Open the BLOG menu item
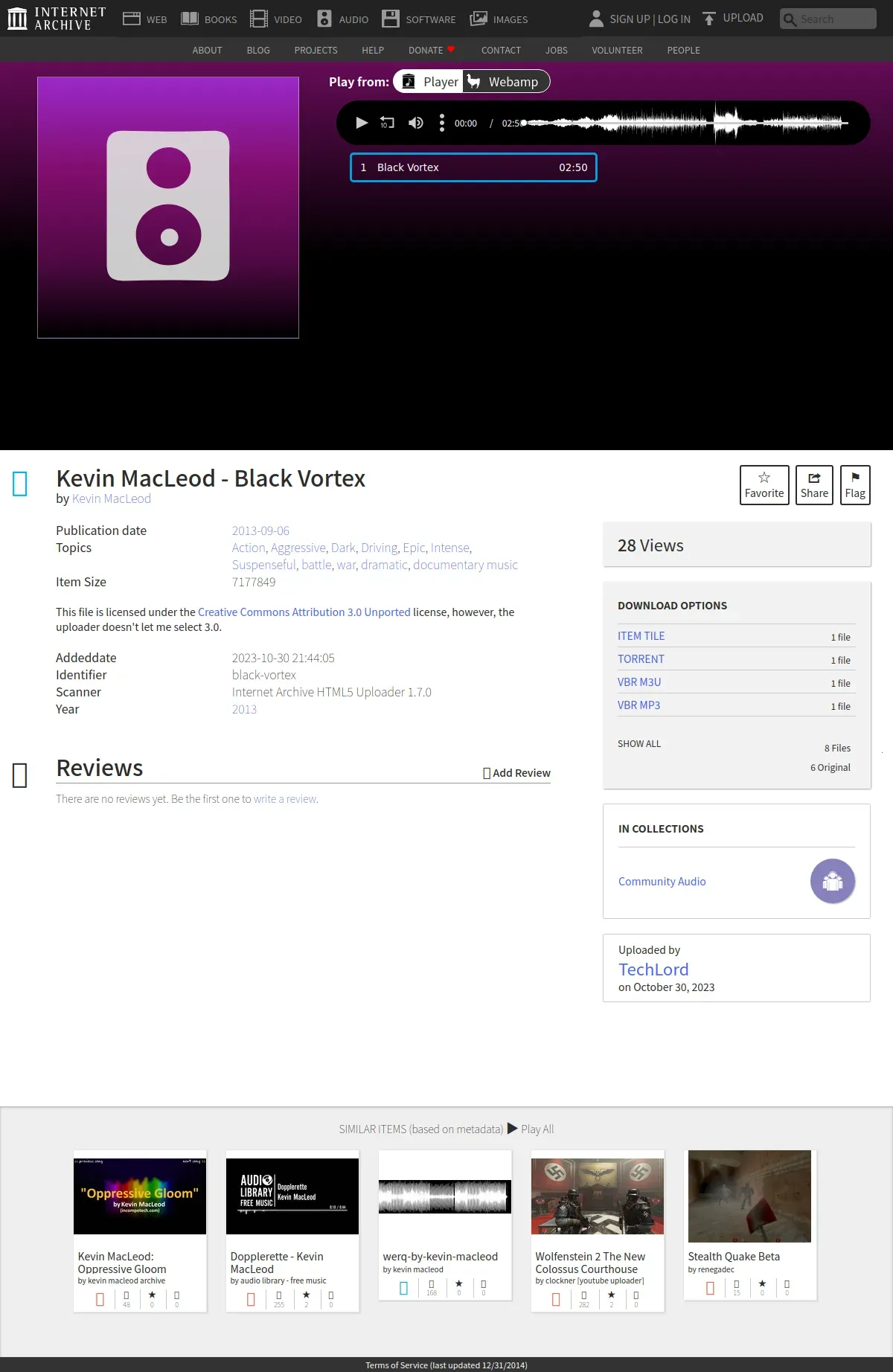The height and width of the screenshot is (1372, 893). [x=258, y=51]
